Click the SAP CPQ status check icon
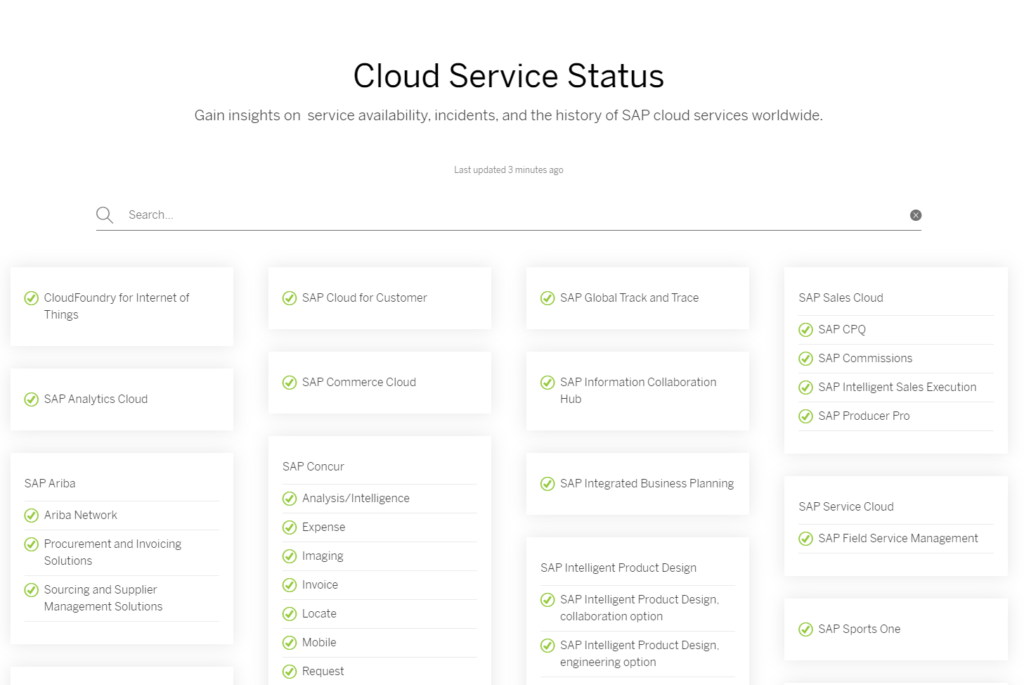The width and height of the screenshot is (1024, 685). point(806,330)
